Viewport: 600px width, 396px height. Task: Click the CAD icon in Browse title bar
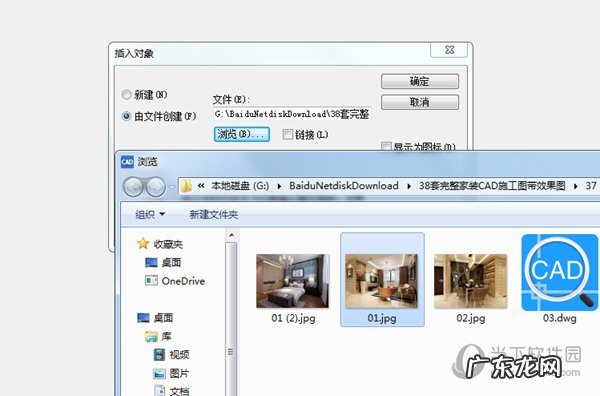[x=127, y=162]
